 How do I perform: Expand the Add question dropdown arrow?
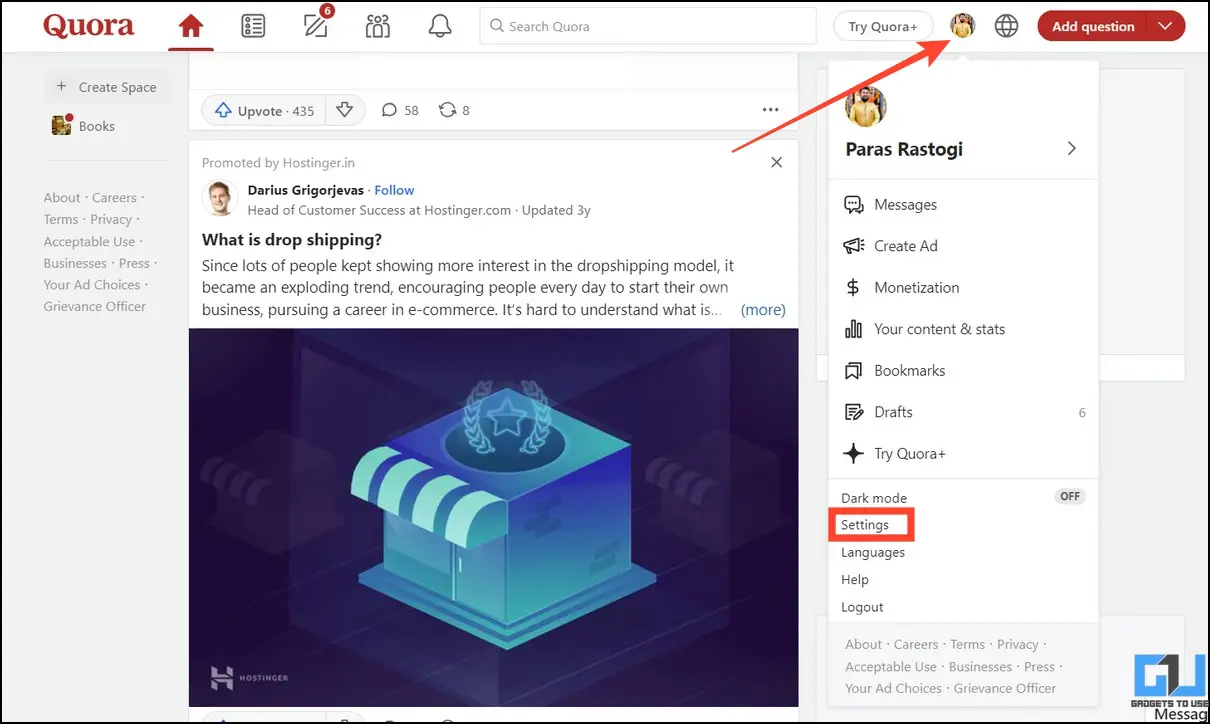pyautogui.click(x=1165, y=26)
